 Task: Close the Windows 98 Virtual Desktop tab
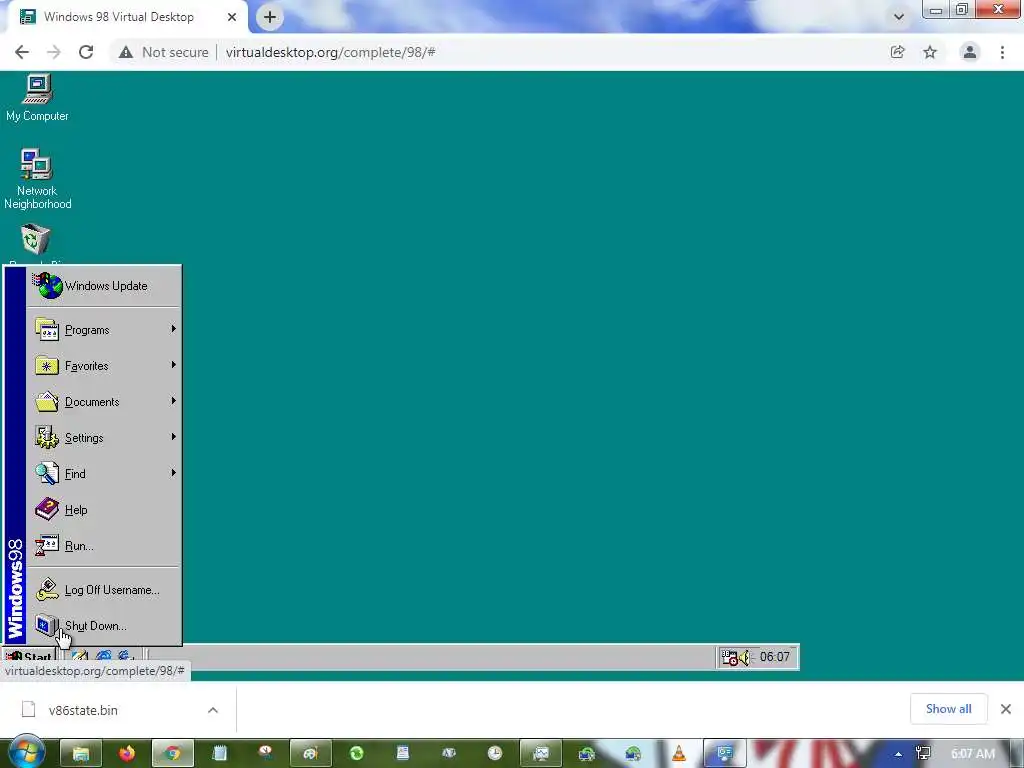click(x=232, y=17)
